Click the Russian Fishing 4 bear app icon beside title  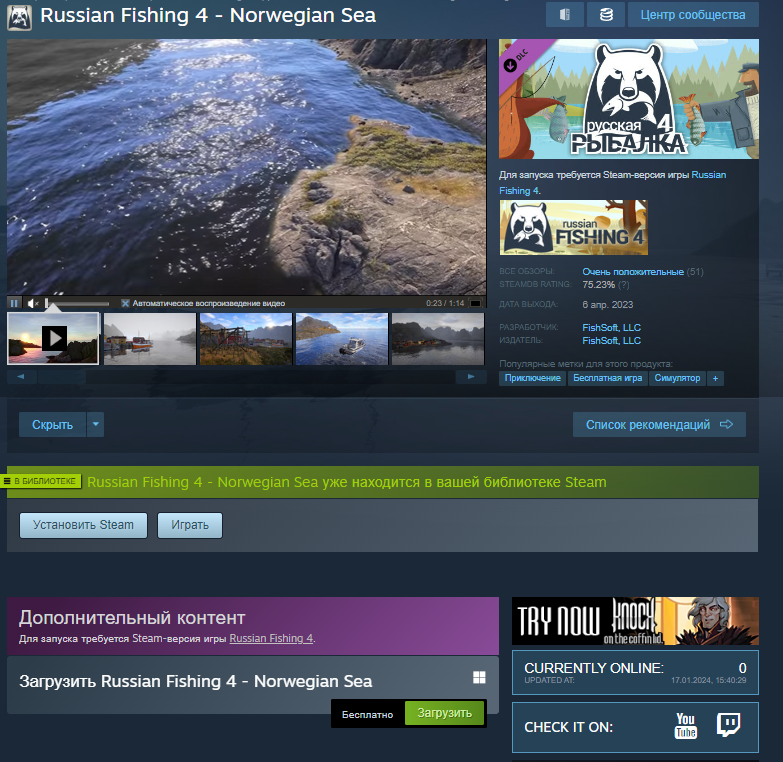click(19, 17)
